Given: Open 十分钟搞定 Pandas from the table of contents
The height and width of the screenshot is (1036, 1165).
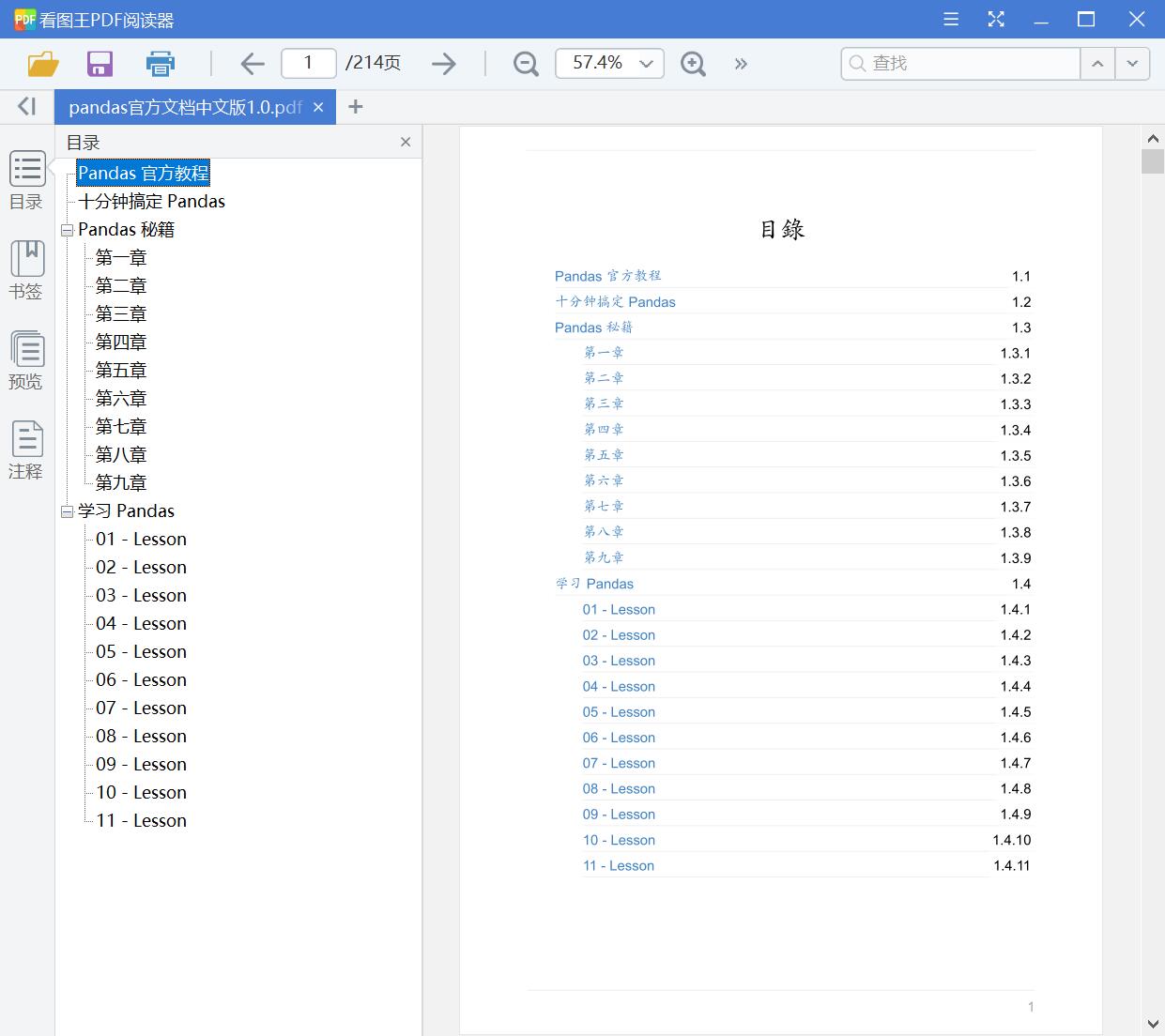Looking at the screenshot, I should click(x=151, y=201).
